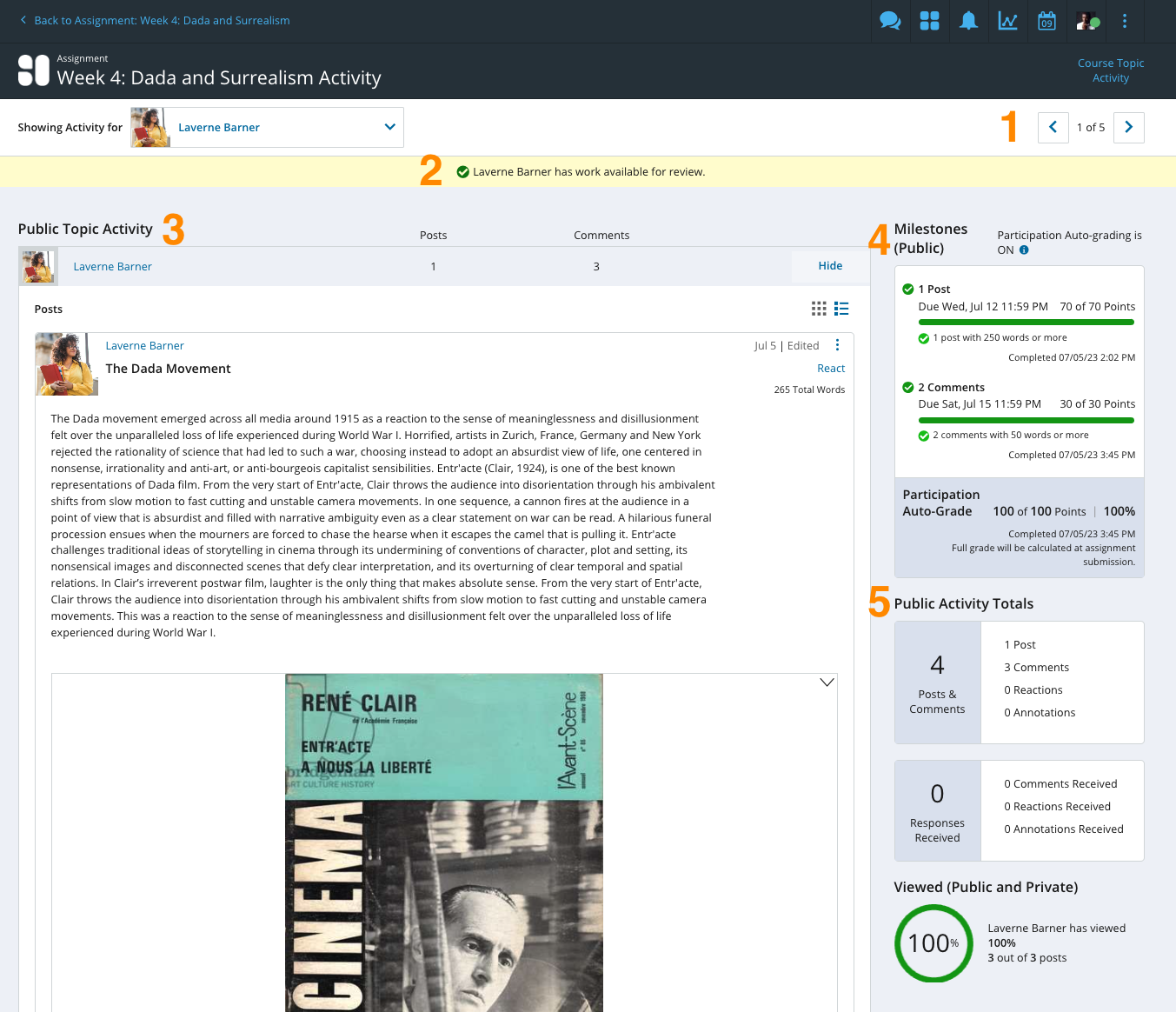Image resolution: width=1176 pixels, height=1012 pixels.
Task: Open the calendar icon in the navbar
Action: tap(1046, 20)
